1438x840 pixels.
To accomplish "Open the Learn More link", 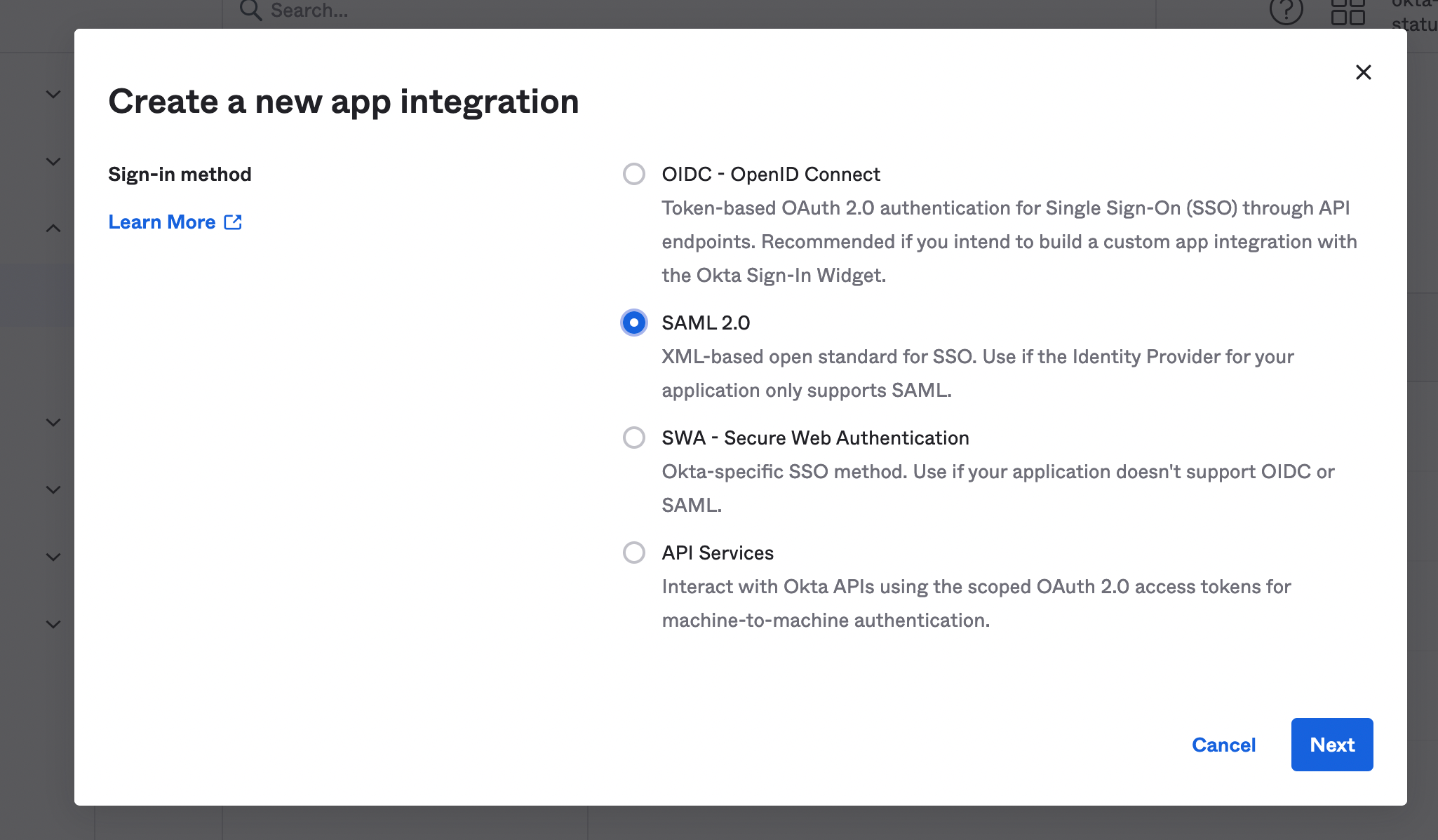I will tap(162, 222).
